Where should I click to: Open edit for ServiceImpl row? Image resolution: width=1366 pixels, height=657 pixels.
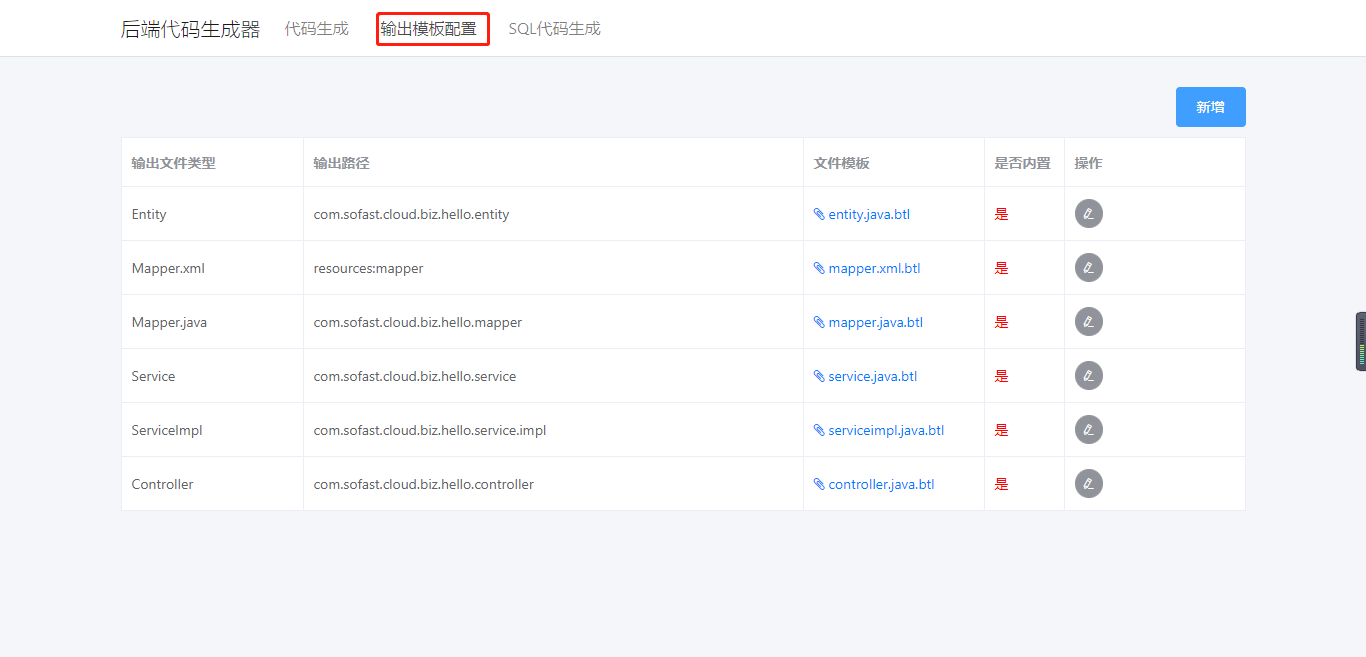[x=1088, y=430]
